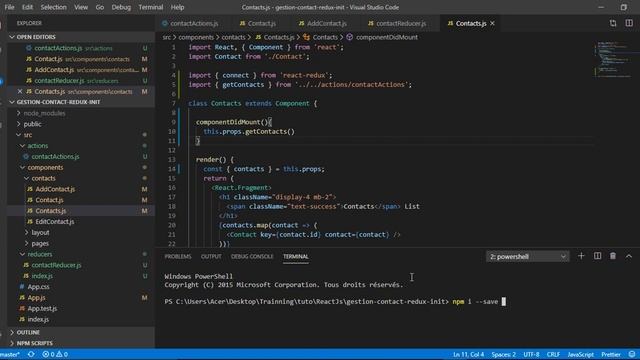
Task: Expand the layout folder
Action: pos(40,232)
